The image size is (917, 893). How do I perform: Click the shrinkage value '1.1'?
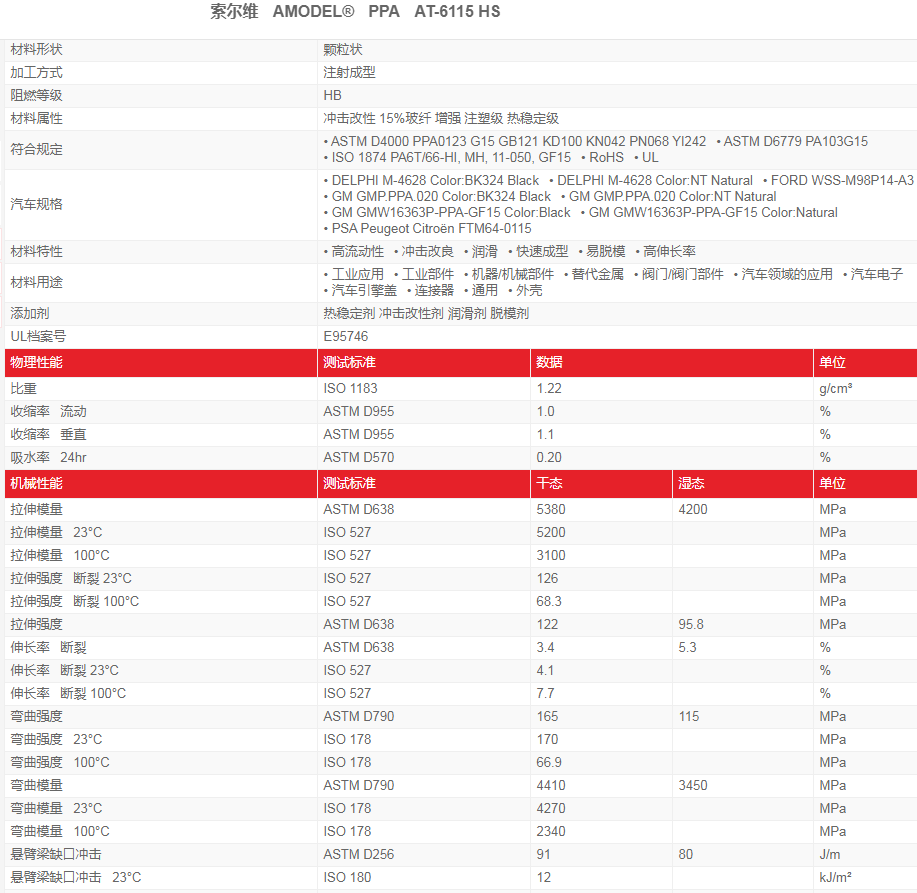tap(545, 435)
